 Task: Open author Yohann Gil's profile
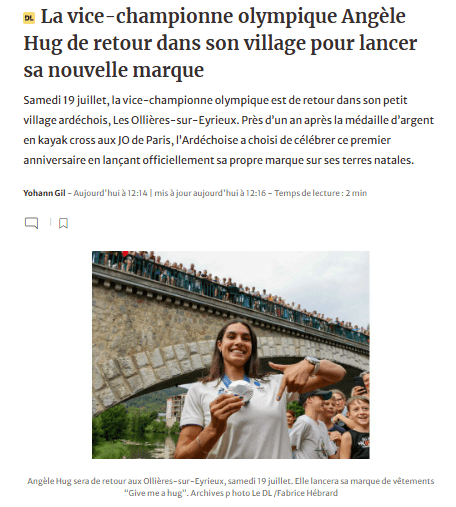44,193
